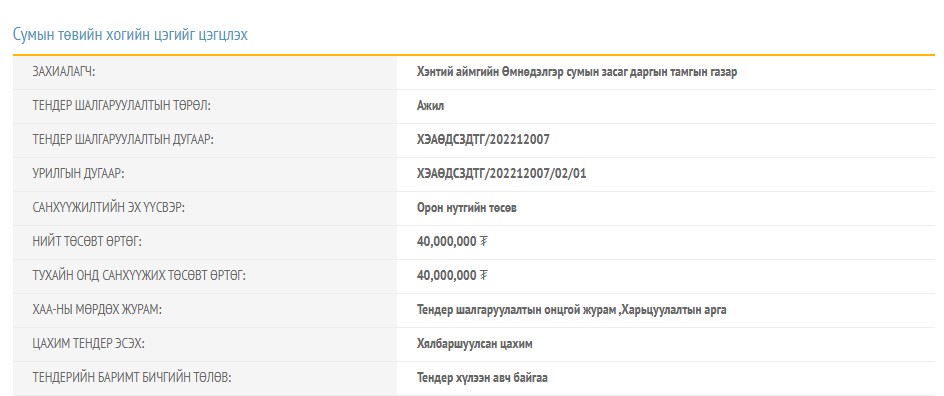Viewport: 944px width, 396px height.
Task: Click tugrik symbol beside total budget amount
Action: coord(483,242)
